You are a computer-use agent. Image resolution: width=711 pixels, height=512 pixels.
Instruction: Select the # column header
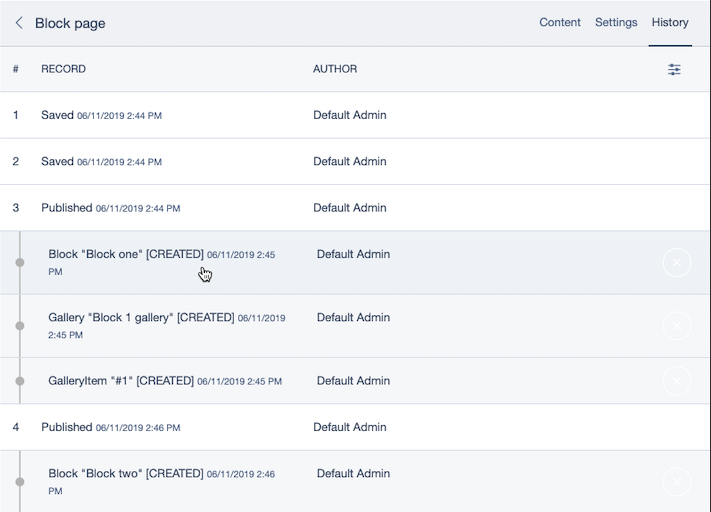coord(16,69)
